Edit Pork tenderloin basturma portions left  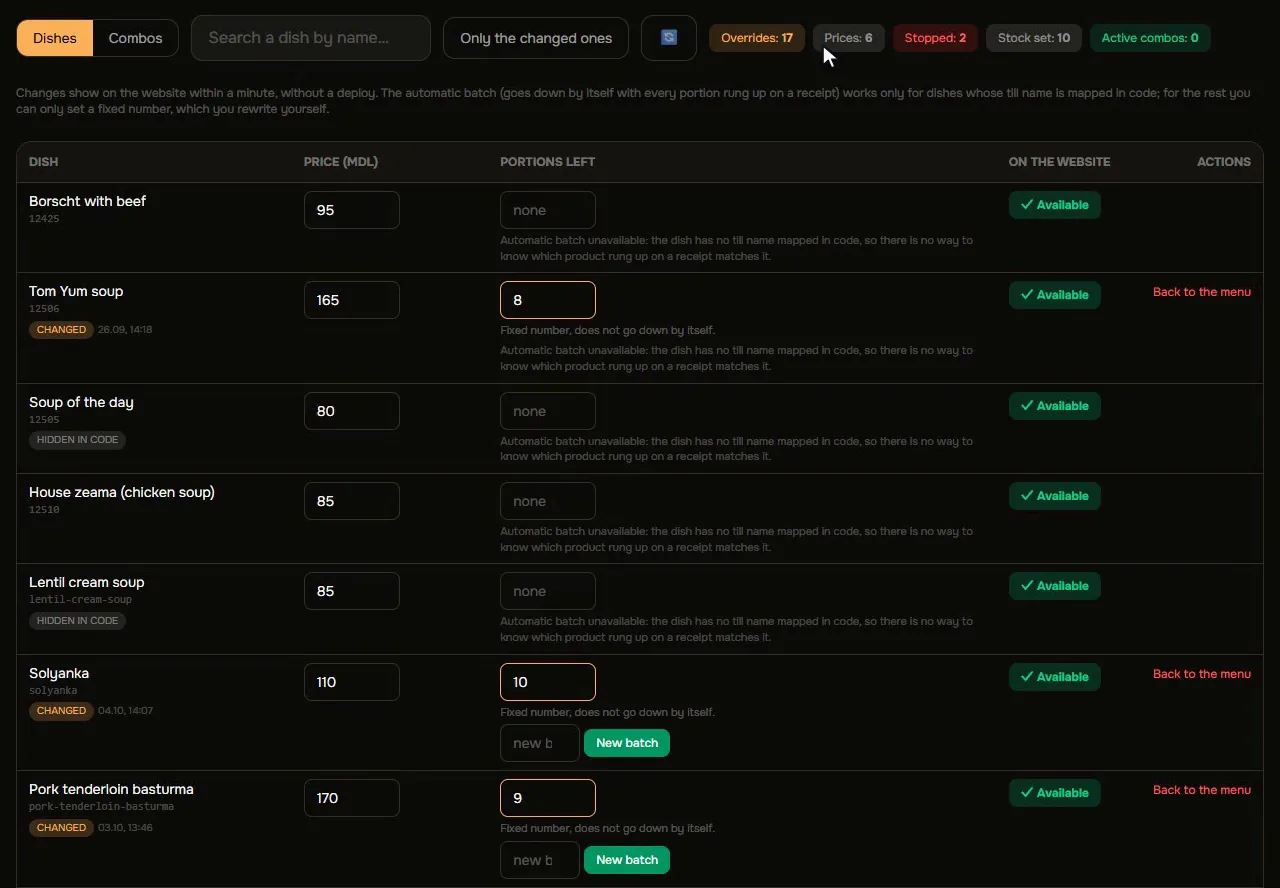point(548,798)
